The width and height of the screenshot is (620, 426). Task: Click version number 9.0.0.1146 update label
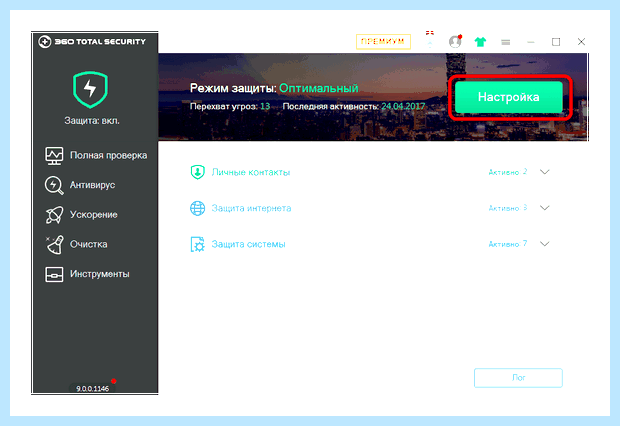point(93,388)
